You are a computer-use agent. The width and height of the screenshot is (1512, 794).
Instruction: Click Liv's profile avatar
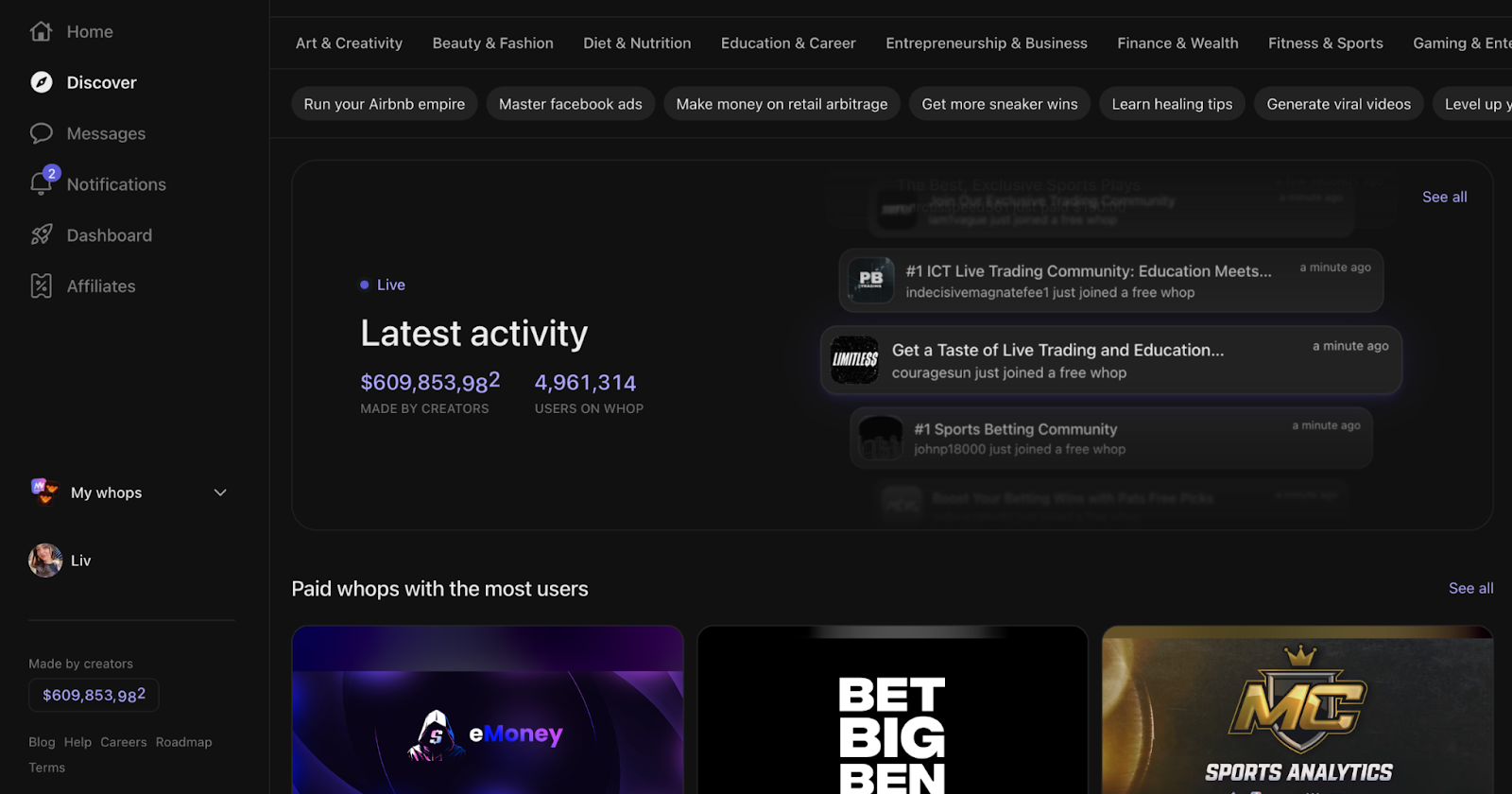click(x=45, y=561)
